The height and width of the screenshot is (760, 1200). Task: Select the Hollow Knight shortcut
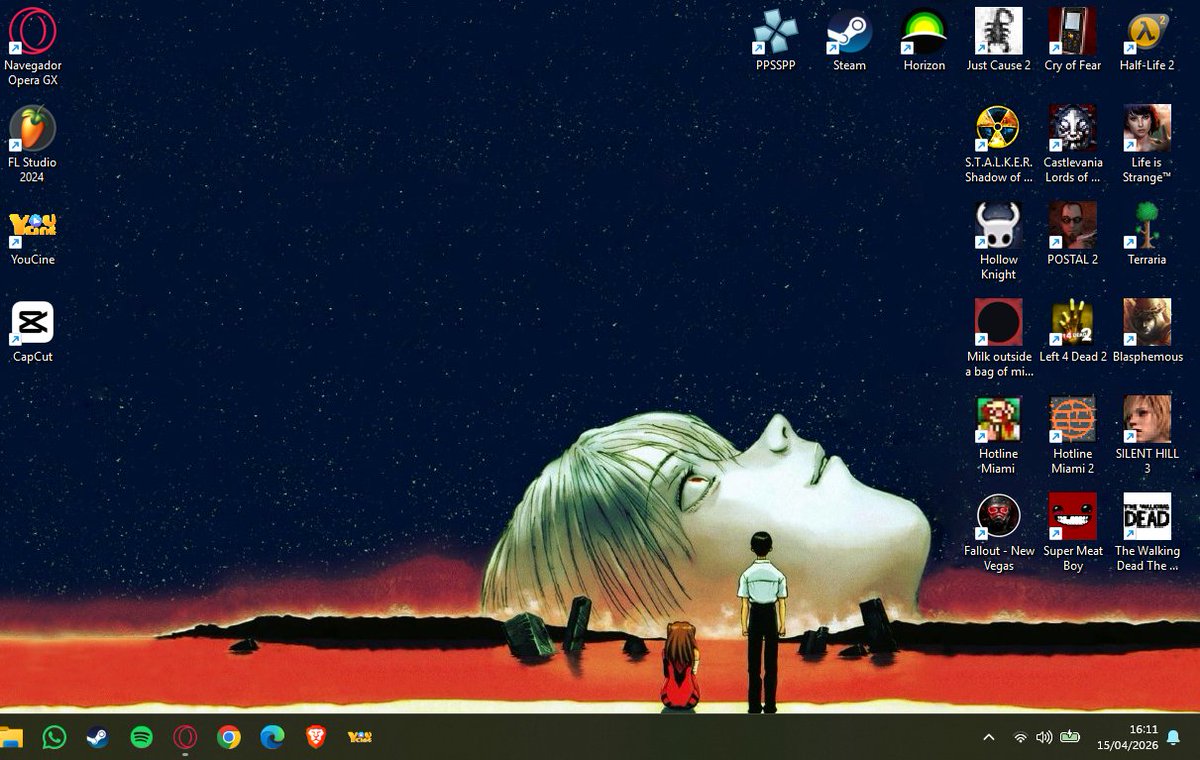point(998,241)
